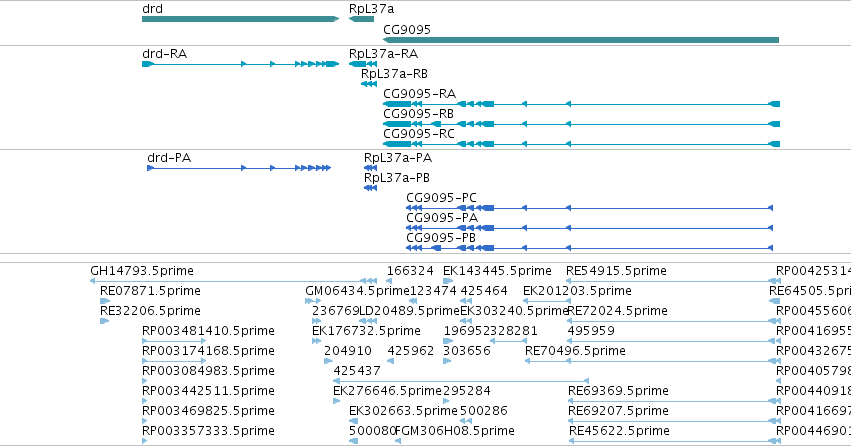The width and height of the screenshot is (851, 446).
Task: Open the RpL37a-PB protein label
Action: 397,178
